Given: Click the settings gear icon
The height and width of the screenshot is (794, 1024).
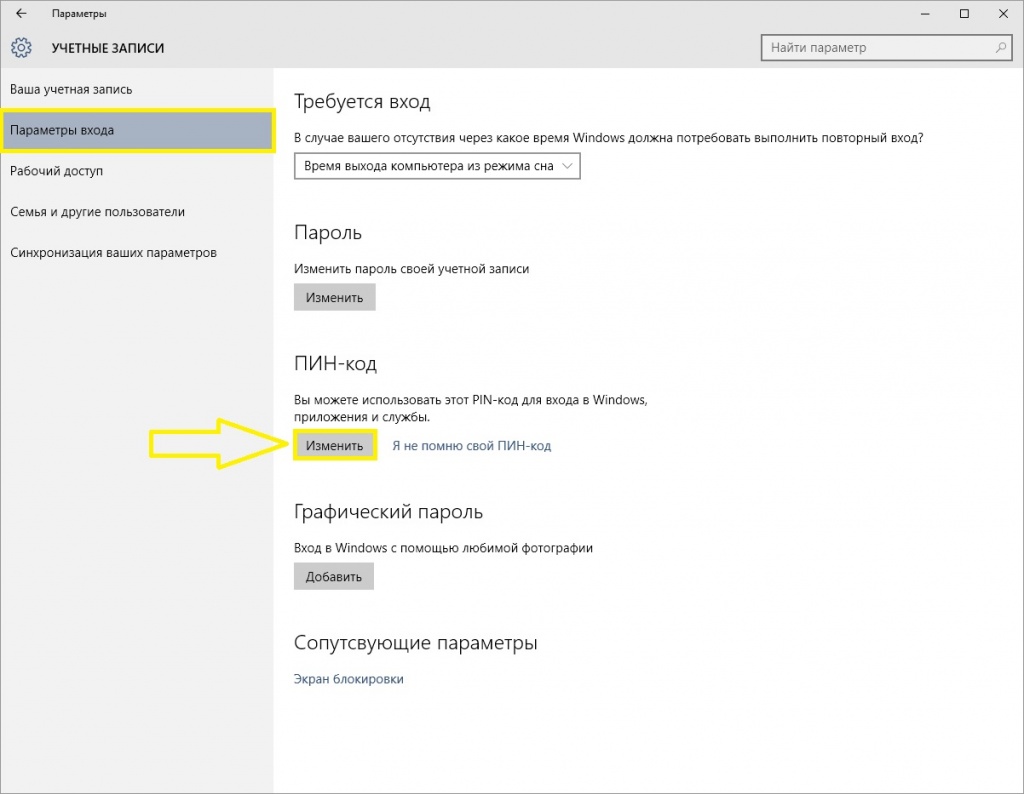Looking at the screenshot, I should tap(22, 48).
